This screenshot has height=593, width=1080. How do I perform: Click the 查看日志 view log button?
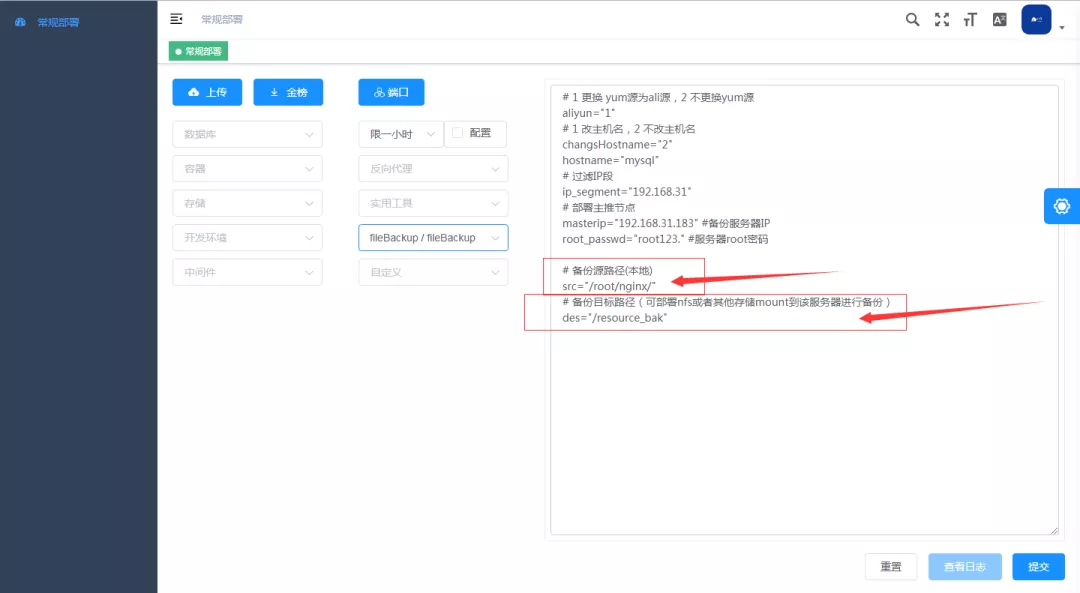pyautogui.click(x=964, y=566)
